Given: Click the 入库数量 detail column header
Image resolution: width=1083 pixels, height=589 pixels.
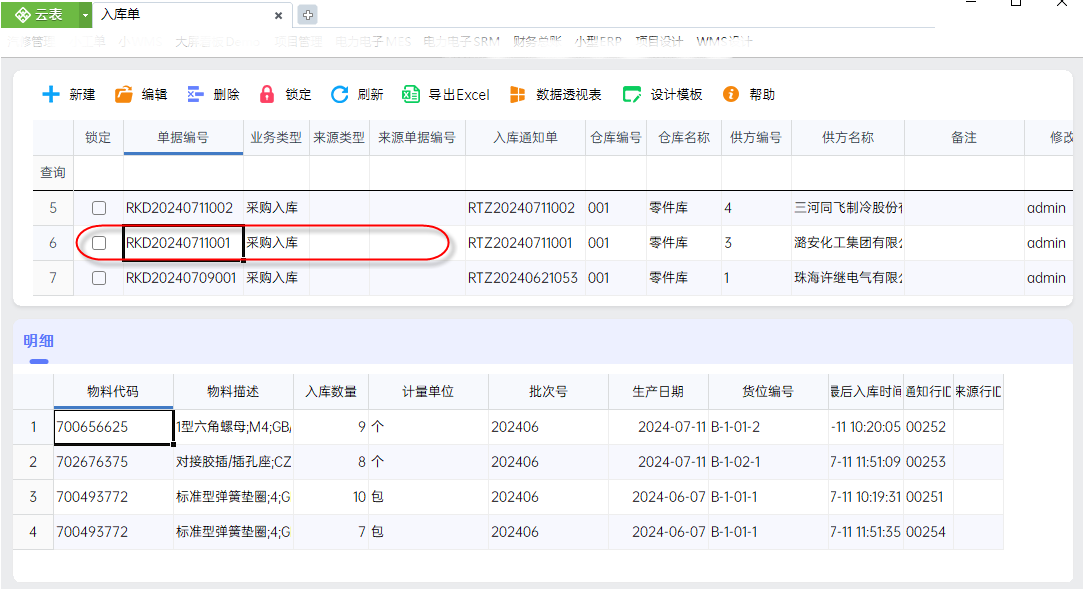Looking at the screenshot, I should 331,392.
